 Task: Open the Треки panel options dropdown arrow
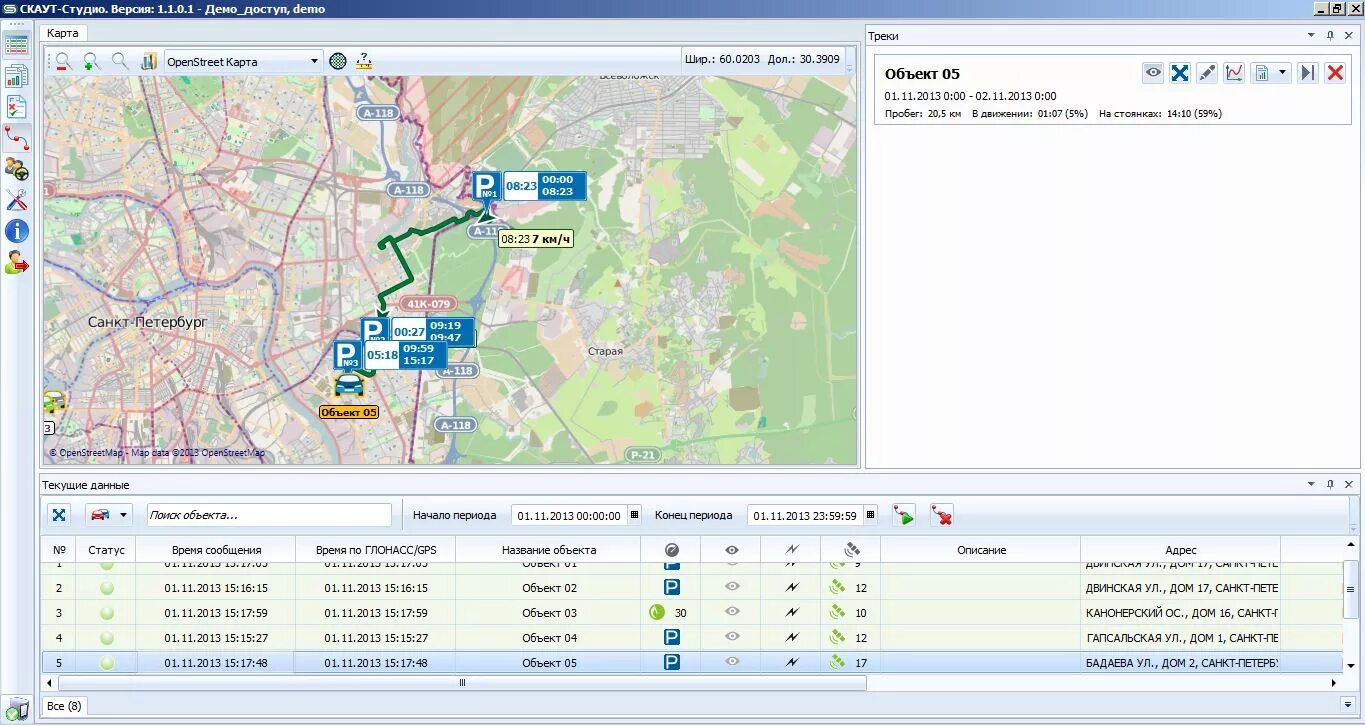click(x=1311, y=35)
